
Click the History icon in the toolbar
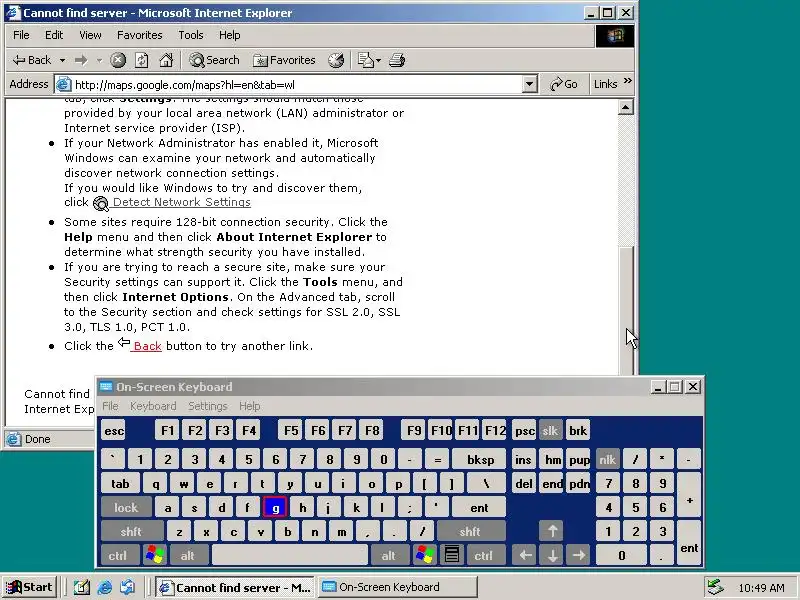(x=336, y=60)
